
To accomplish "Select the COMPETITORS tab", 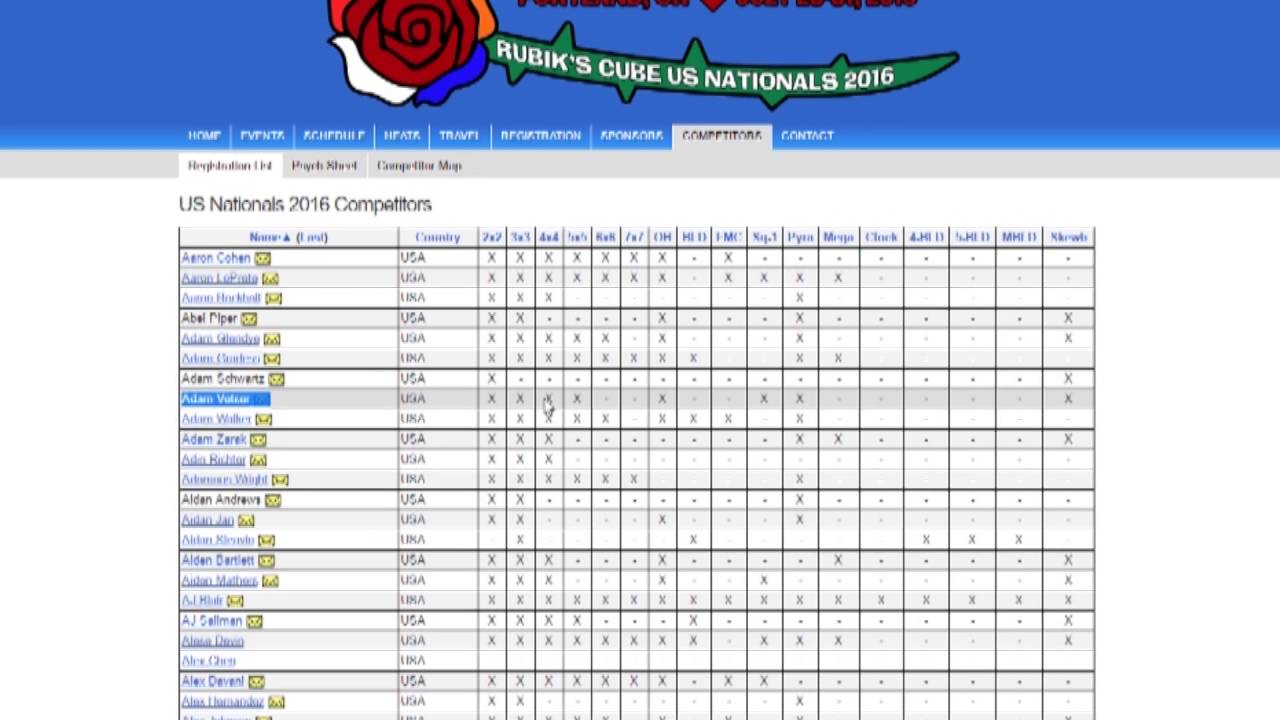I will point(721,136).
